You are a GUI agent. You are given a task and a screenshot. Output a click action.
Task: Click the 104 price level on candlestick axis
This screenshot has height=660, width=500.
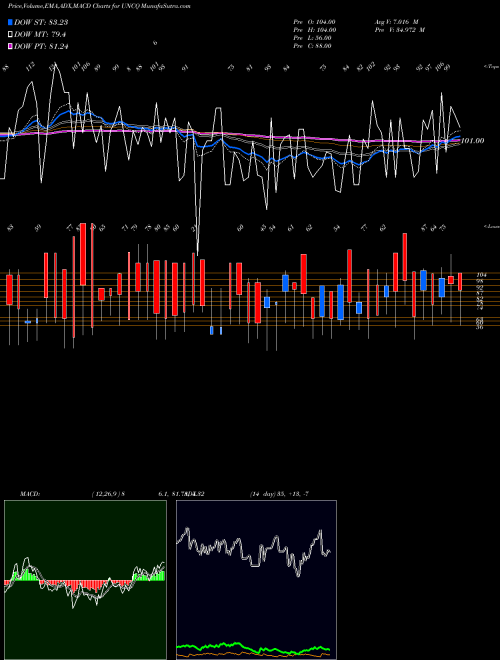click(x=480, y=274)
